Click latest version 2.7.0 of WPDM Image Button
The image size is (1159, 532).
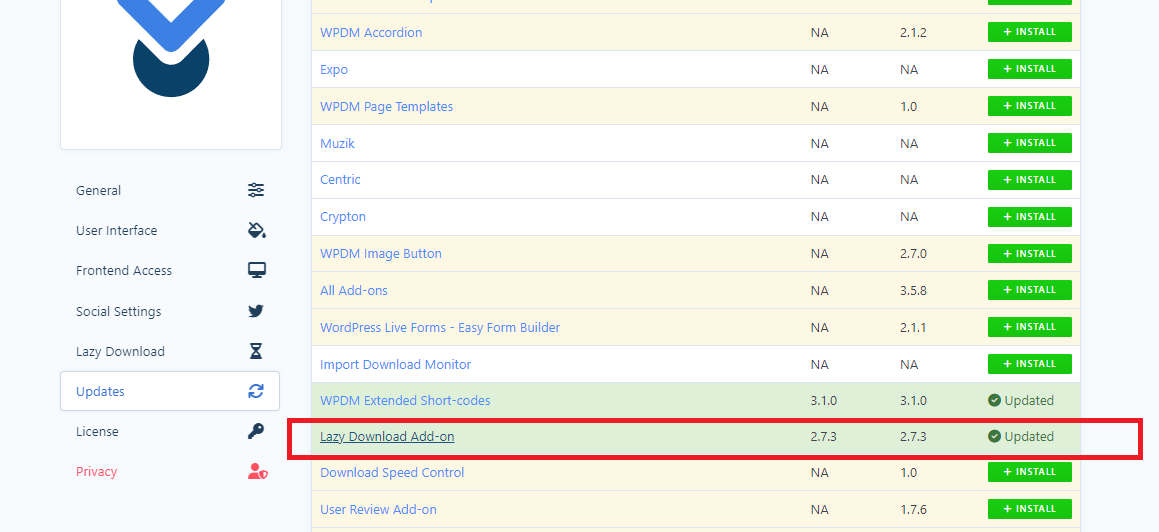[x=914, y=253]
